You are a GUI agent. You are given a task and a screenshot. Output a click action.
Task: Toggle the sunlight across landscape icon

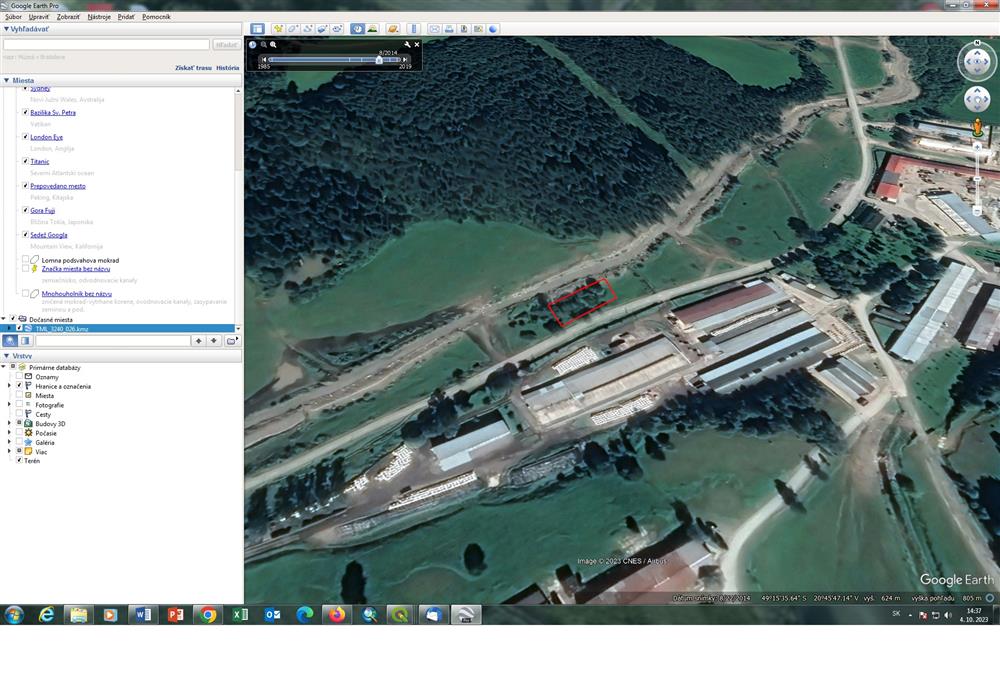372,29
